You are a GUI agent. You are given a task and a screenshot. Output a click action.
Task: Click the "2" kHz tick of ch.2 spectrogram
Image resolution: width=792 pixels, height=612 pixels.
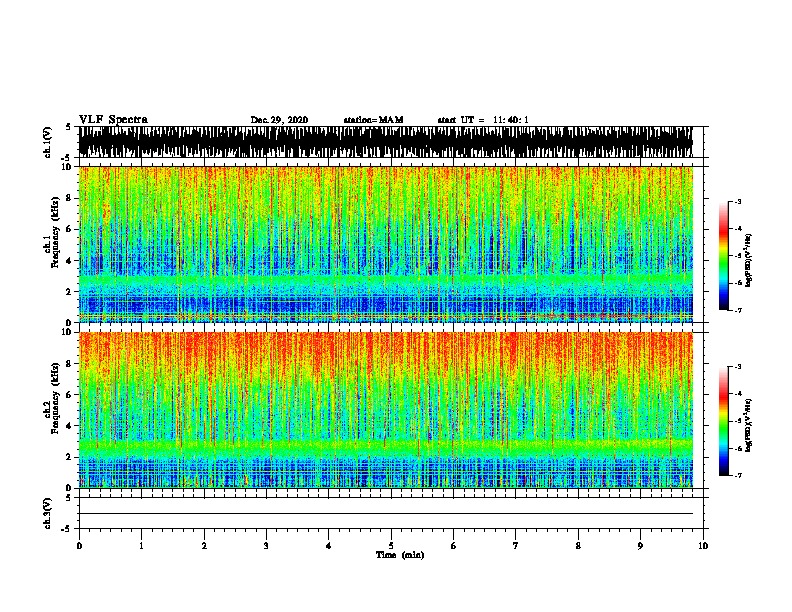pos(70,456)
